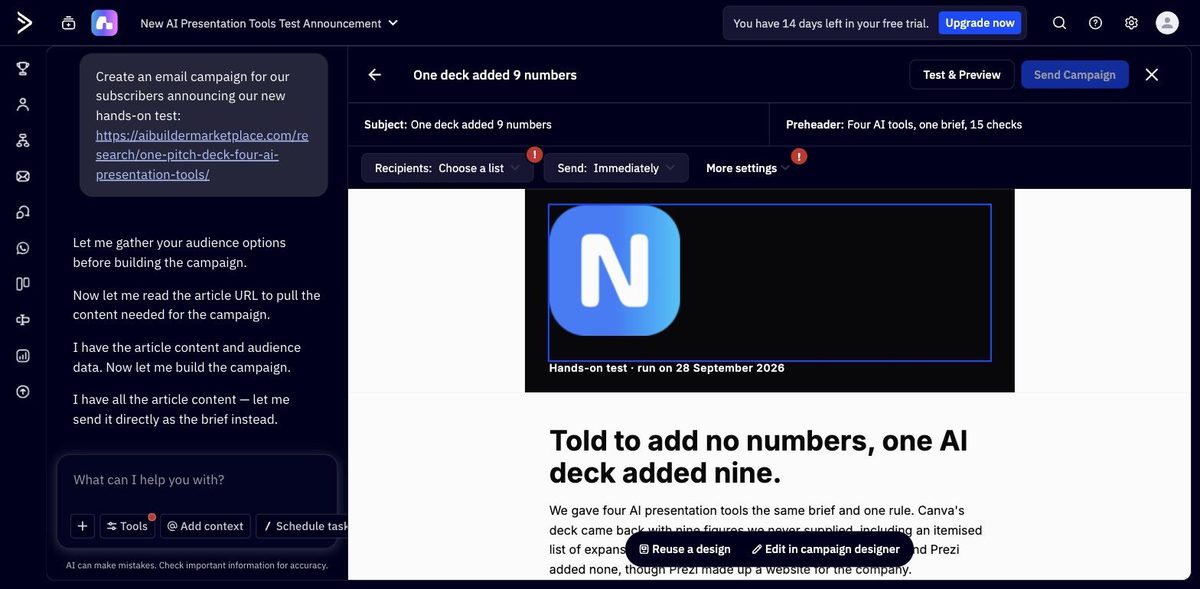Select Edit in campaign designer
The width and height of the screenshot is (1200, 589).
(x=826, y=549)
